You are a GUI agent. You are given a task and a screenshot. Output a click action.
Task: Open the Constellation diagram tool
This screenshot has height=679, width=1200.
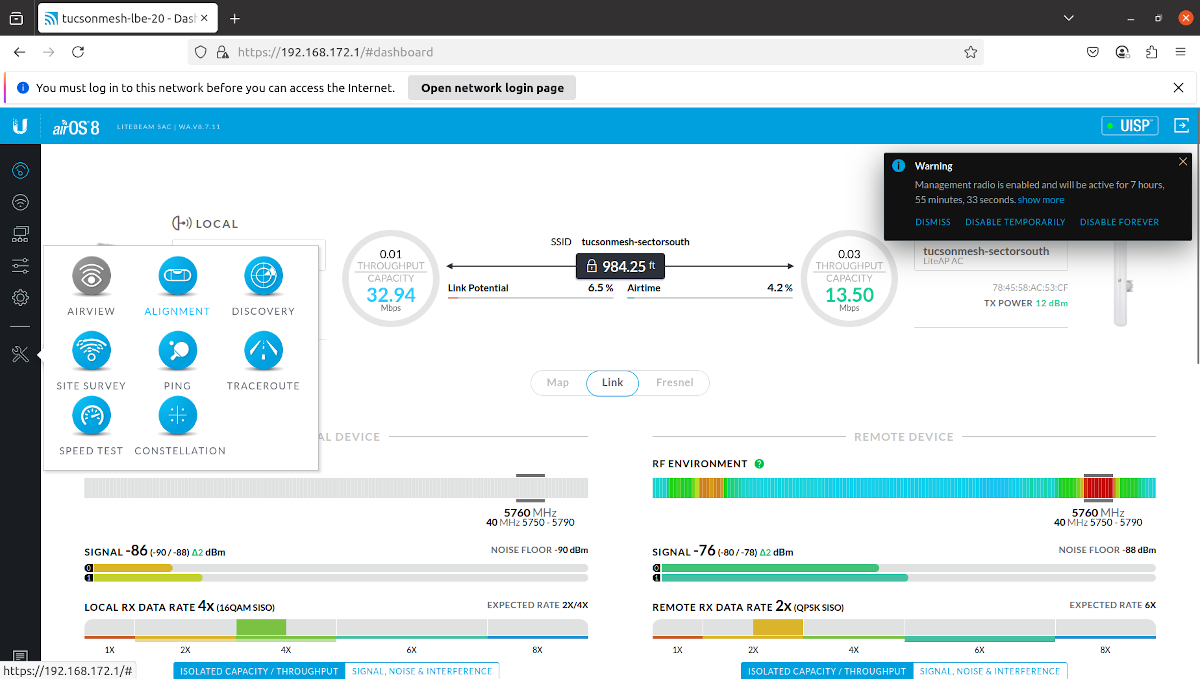[179, 417]
